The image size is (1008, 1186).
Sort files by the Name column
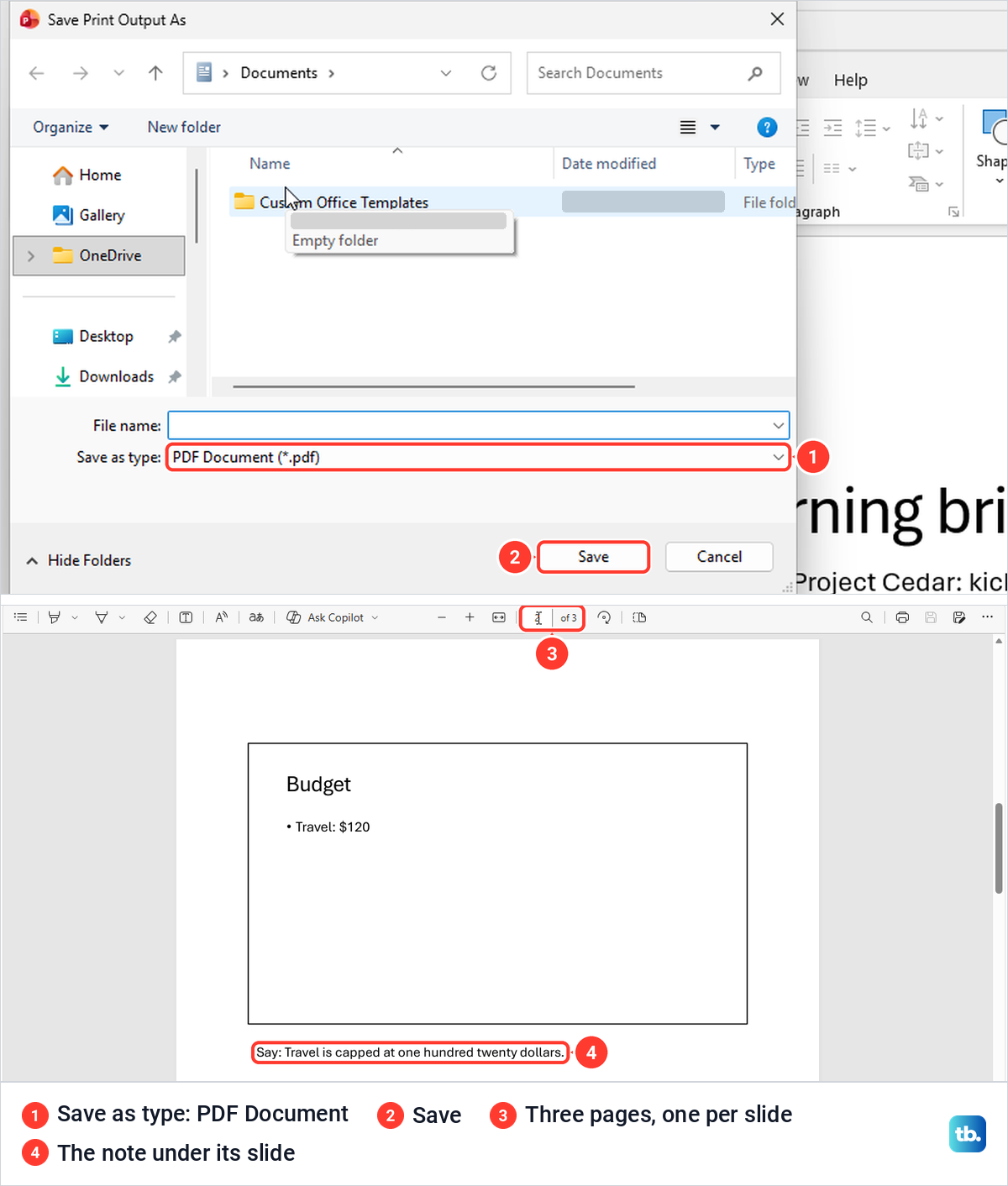[x=270, y=164]
